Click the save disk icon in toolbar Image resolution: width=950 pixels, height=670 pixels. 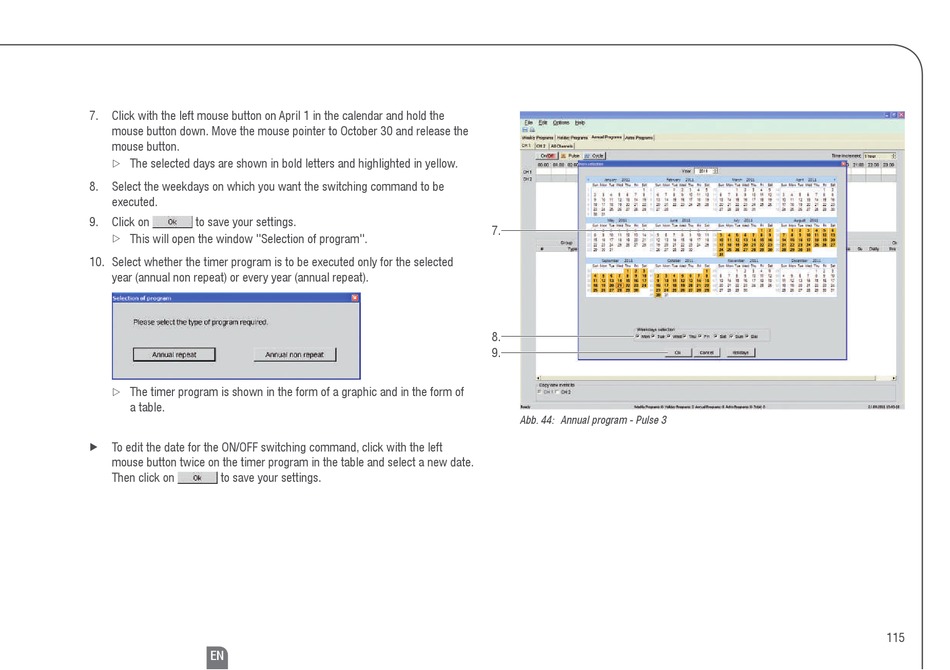(x=525, y=130)
